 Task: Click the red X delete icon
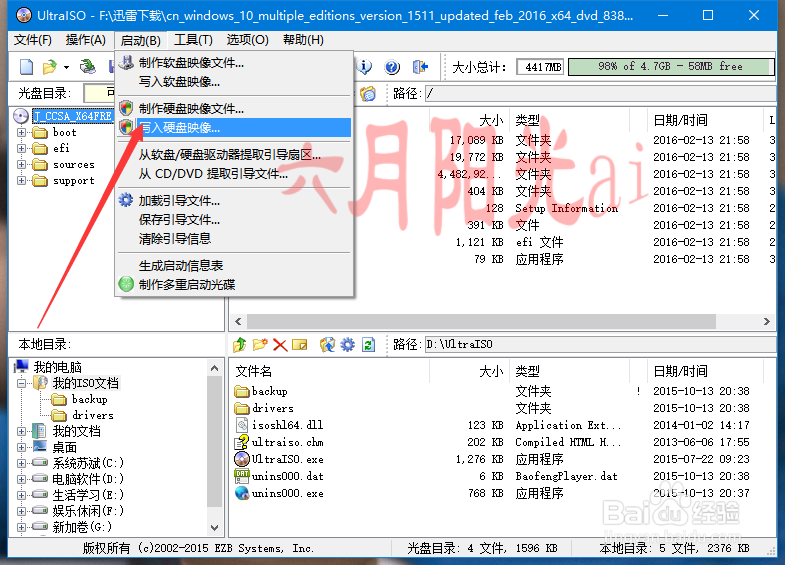coord(280,345)
